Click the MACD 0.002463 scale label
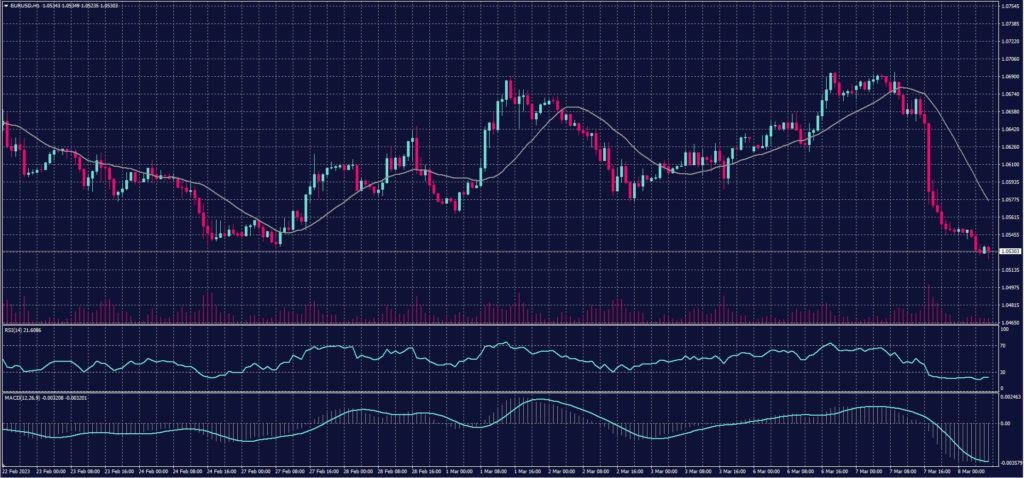 click(1009, 399)
